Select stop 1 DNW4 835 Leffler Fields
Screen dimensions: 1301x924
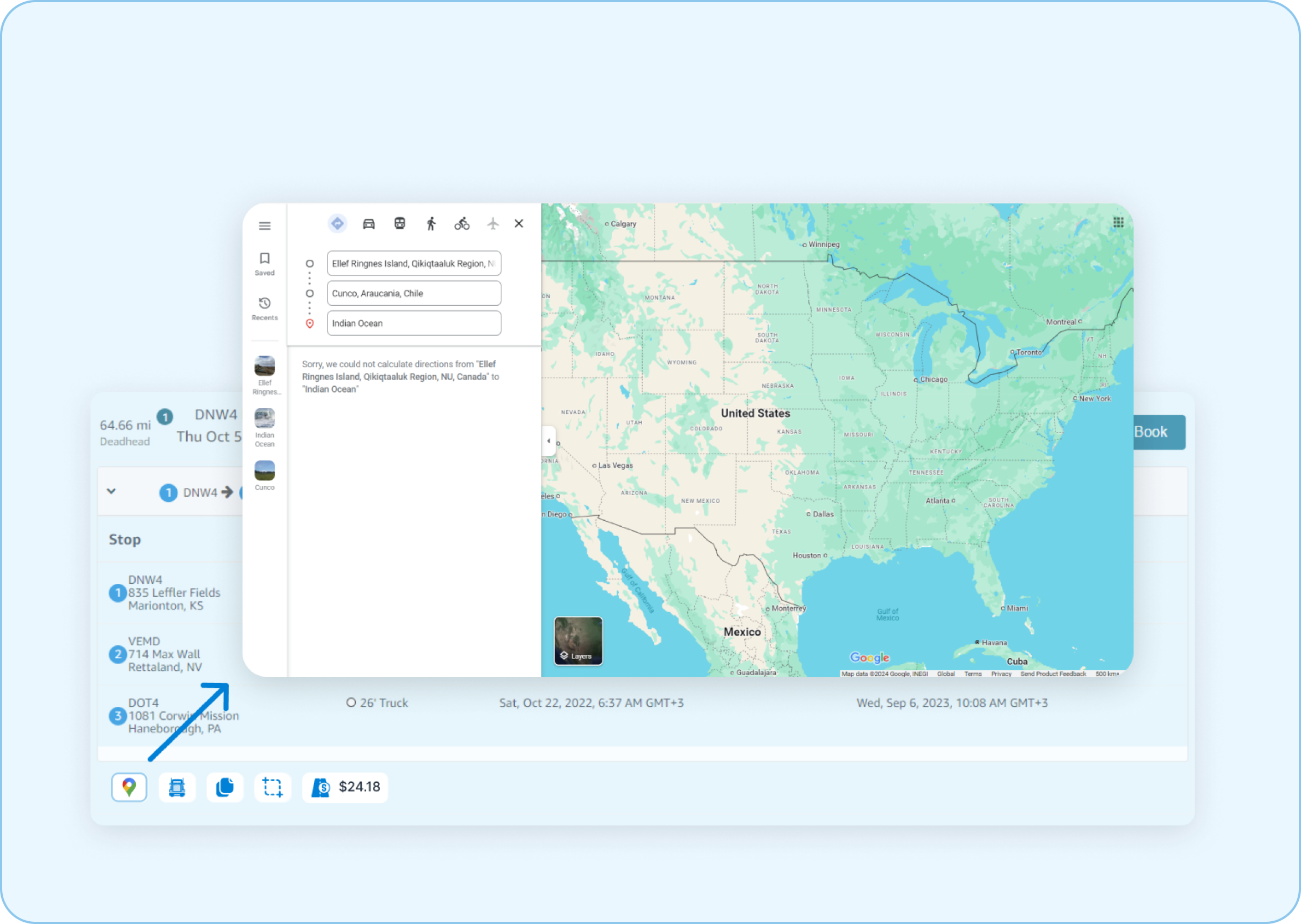pos(165,593)
